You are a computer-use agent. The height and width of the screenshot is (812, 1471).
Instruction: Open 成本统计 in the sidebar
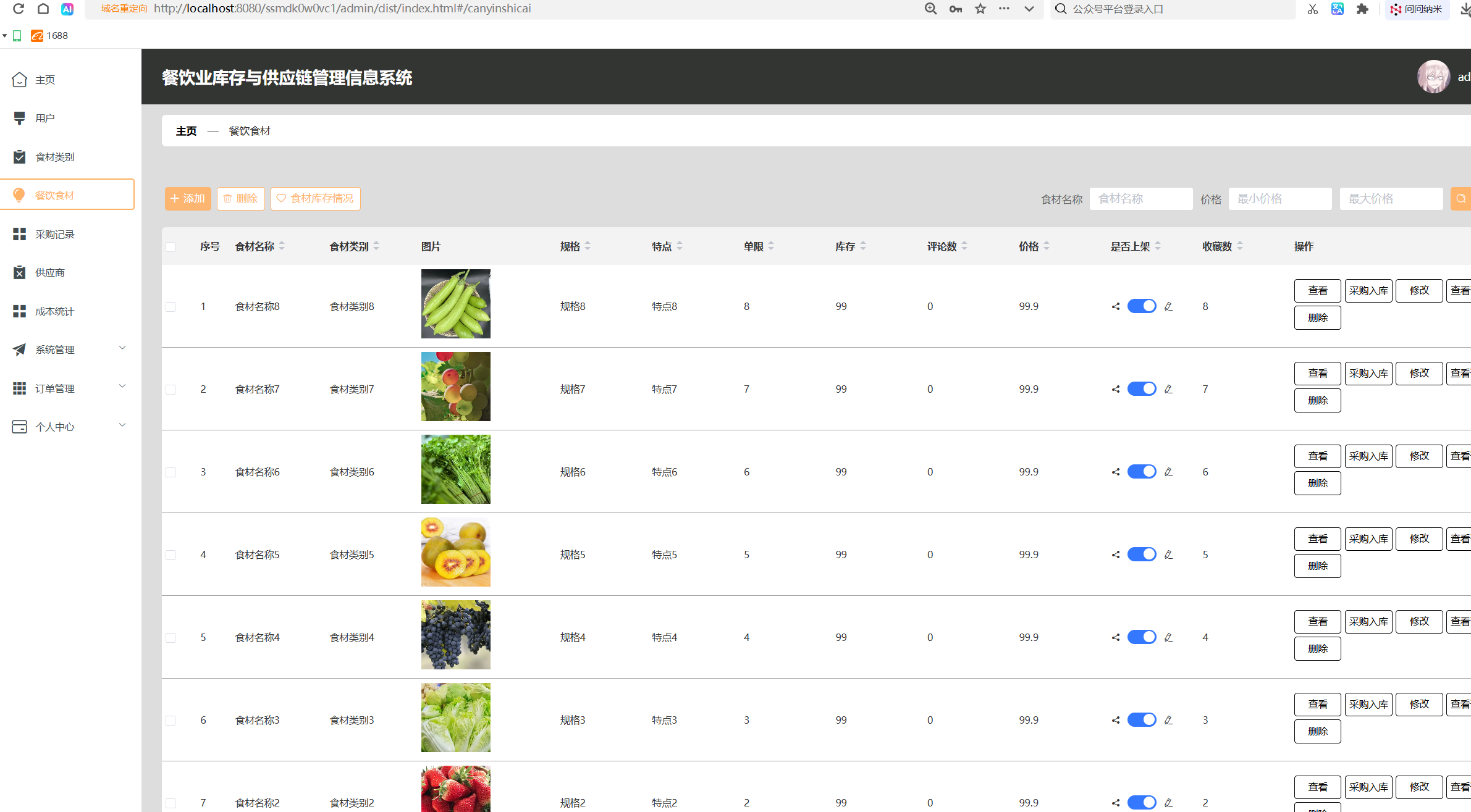tap(67, 311)
